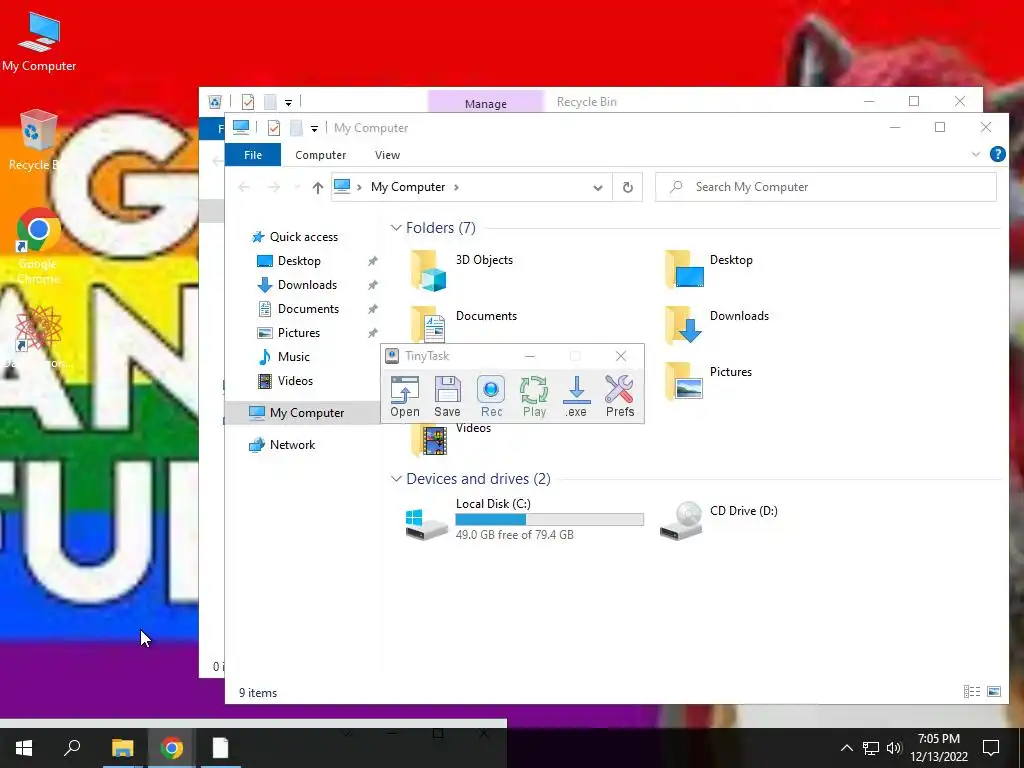The image size is (1024, 768).
Task: Select CD Drive (D:)
Action: (x=719, y=520)
